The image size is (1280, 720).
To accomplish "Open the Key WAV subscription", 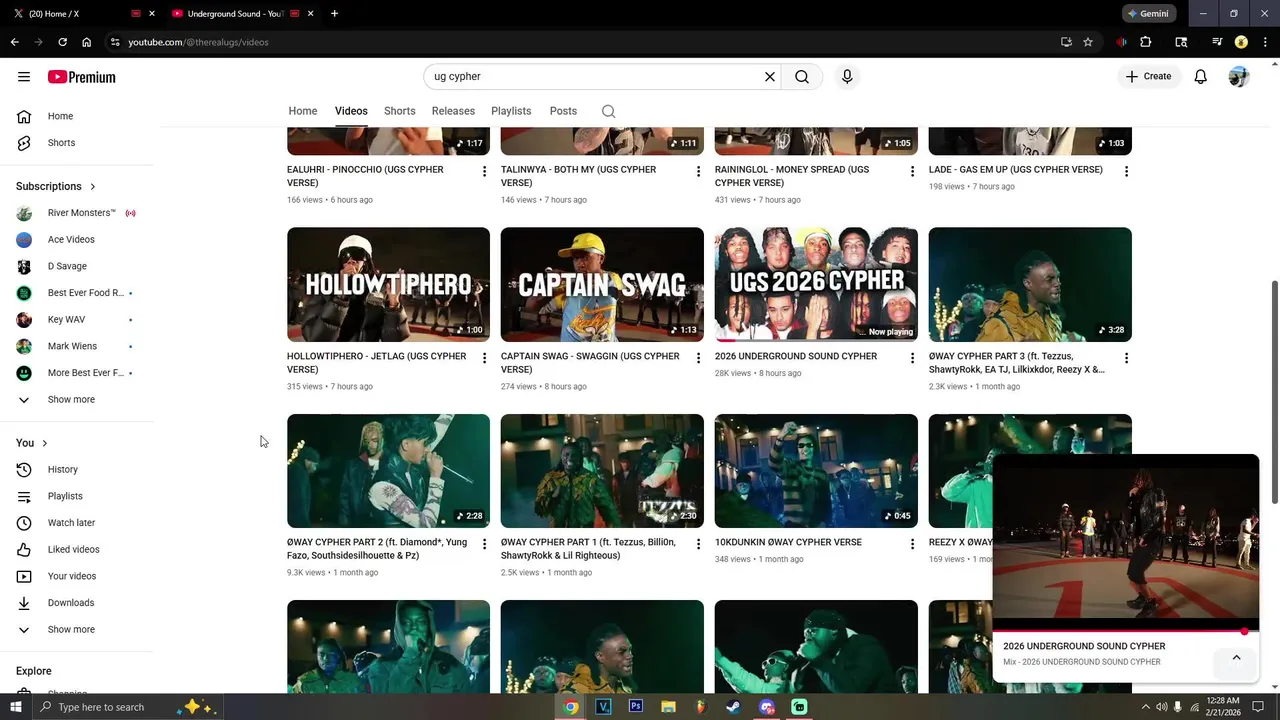I will 66,319.
